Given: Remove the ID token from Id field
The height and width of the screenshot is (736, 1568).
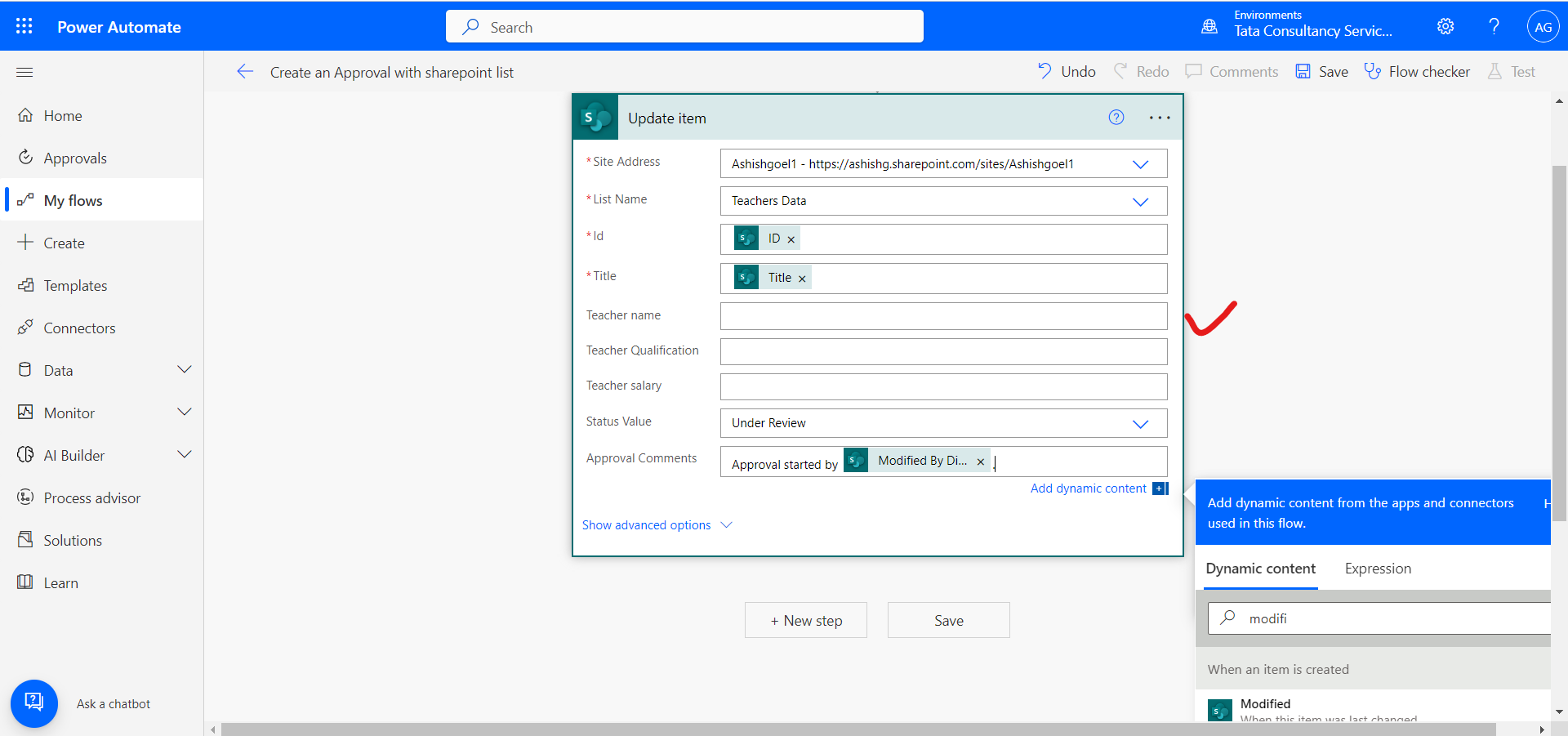Looking at the screenshot, I should coord(791,239).
